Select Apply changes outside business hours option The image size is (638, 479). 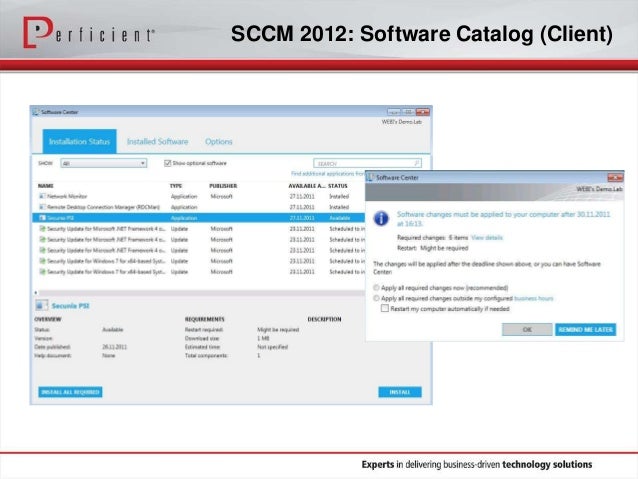(376, 298)
